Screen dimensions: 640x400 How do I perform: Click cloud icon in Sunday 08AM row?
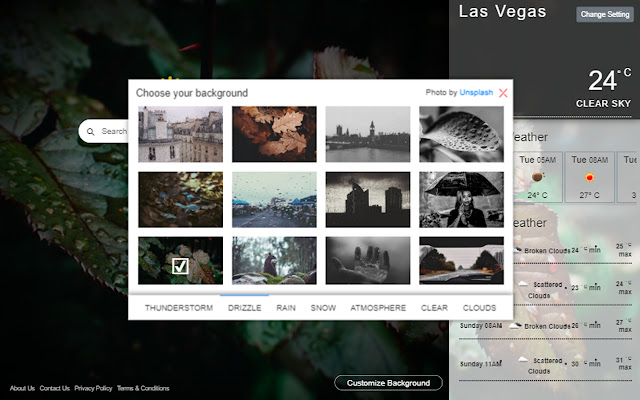pyautogui.click(x=515, y=325)
